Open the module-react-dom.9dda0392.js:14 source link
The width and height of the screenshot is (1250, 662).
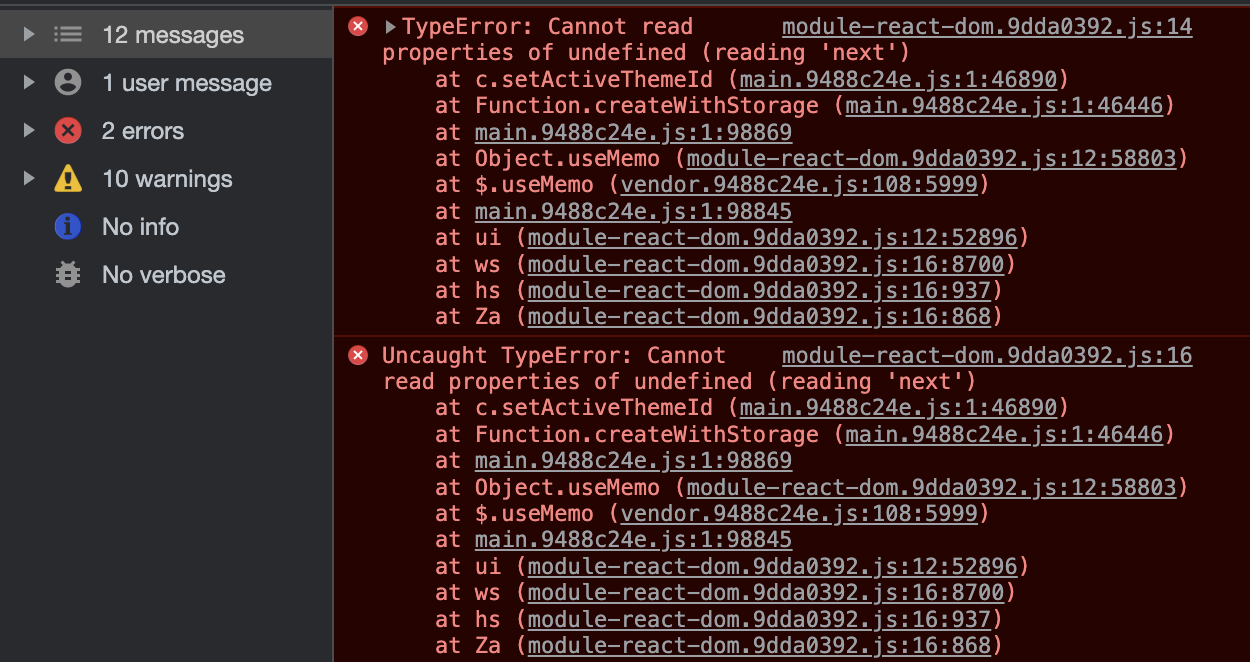(987, 26)
